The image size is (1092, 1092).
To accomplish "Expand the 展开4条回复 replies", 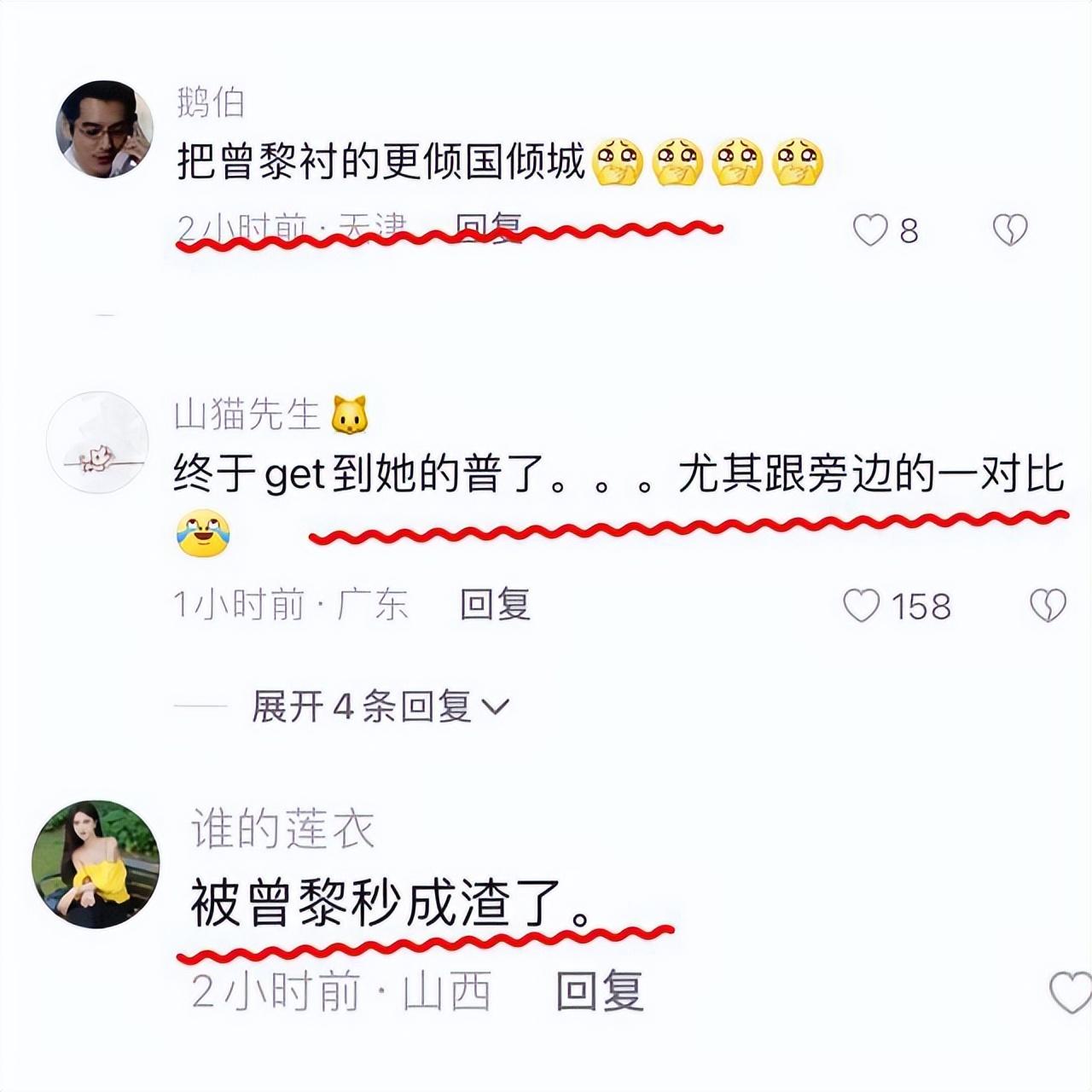I will click(380, 706).
